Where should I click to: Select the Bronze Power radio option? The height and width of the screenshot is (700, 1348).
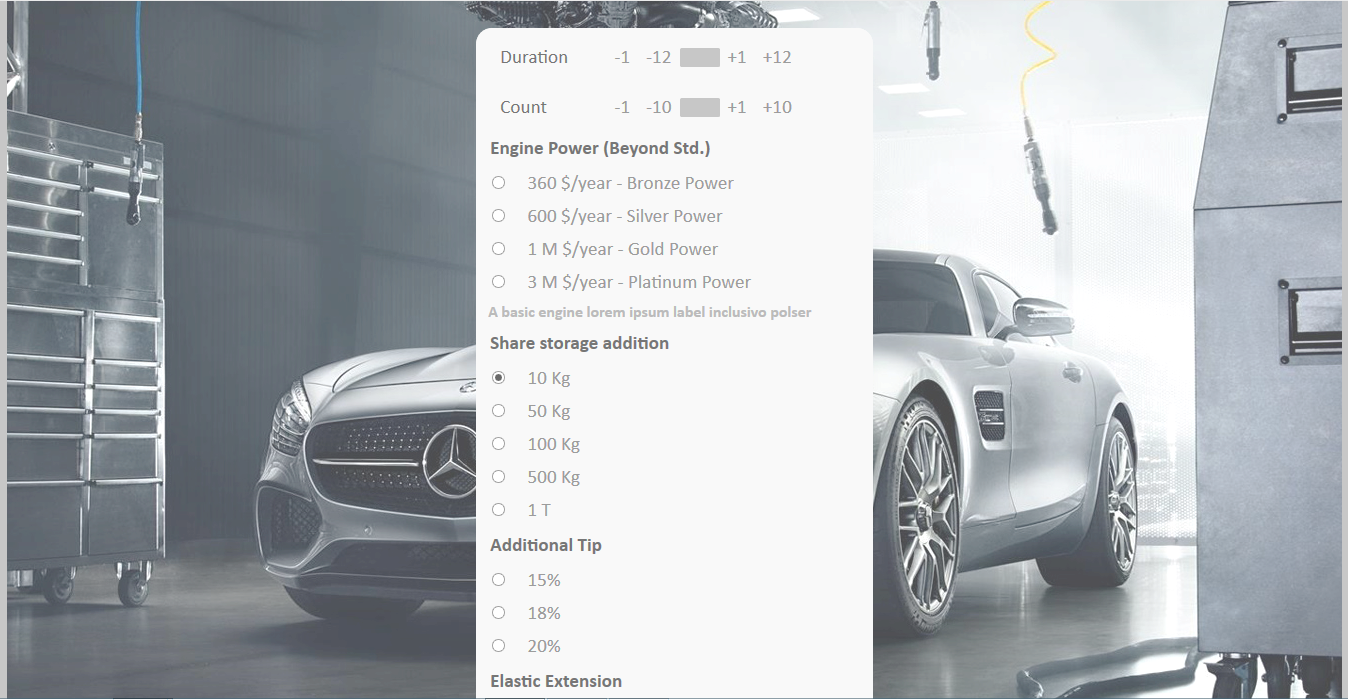coord(498,182)
